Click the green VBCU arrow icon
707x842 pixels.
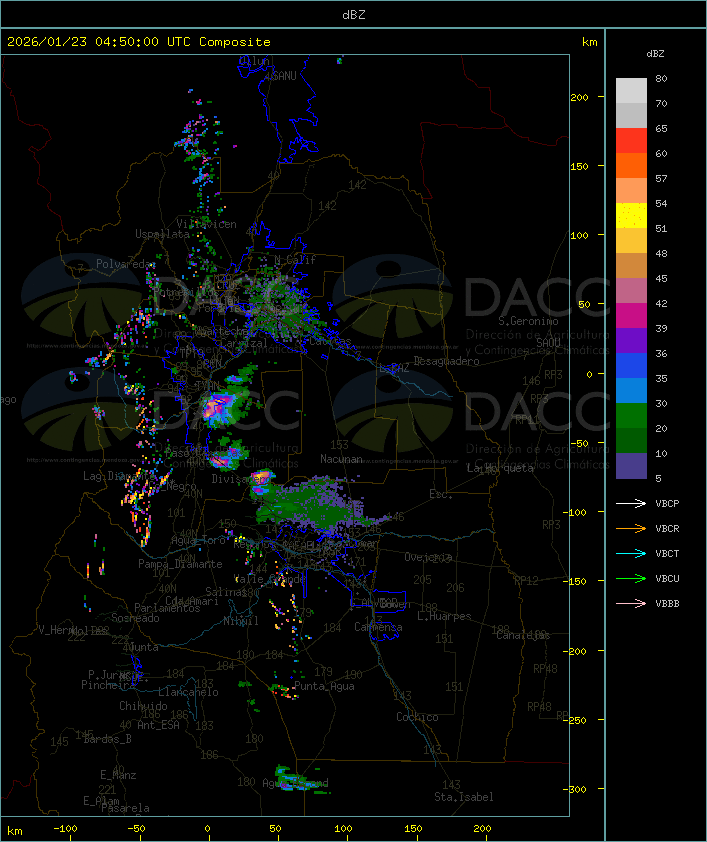coord(631,579)
